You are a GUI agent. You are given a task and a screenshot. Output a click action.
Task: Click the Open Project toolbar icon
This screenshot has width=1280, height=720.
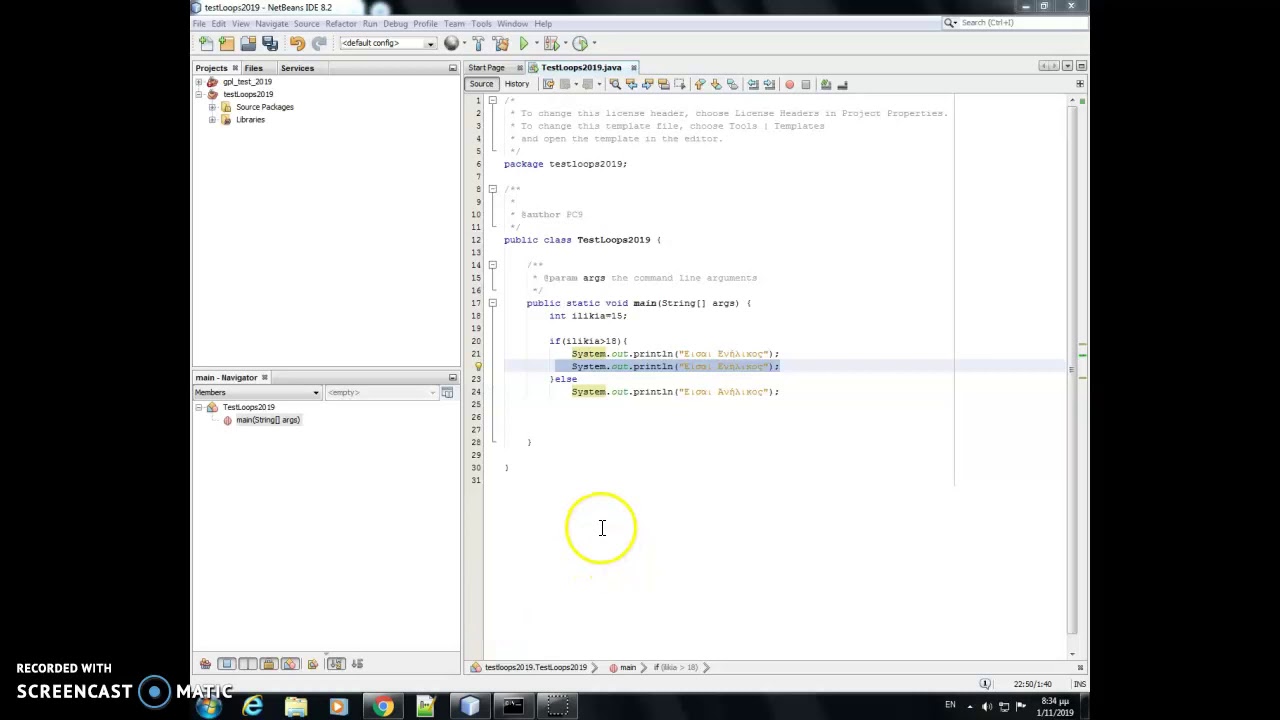pyautogui.click(x=248, y=43)
